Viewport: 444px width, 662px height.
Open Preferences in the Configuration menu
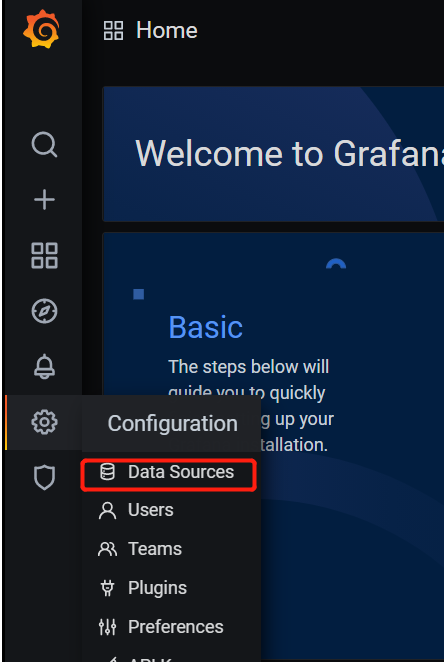pyautogui.click(x=160, y=627)
